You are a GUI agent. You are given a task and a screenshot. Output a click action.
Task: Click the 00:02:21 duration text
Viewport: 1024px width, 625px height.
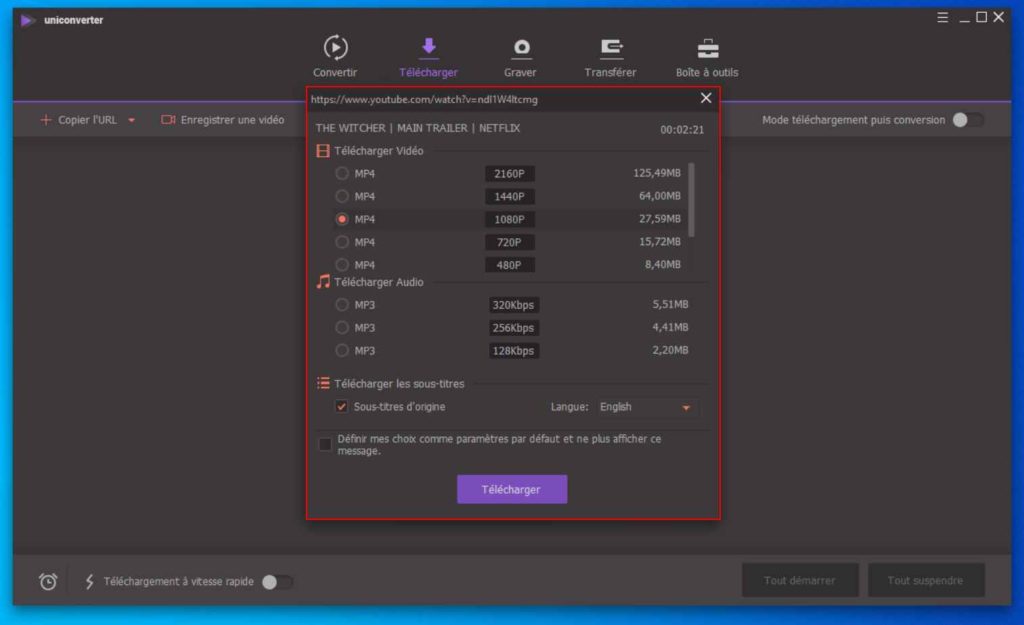pos(682,129)
